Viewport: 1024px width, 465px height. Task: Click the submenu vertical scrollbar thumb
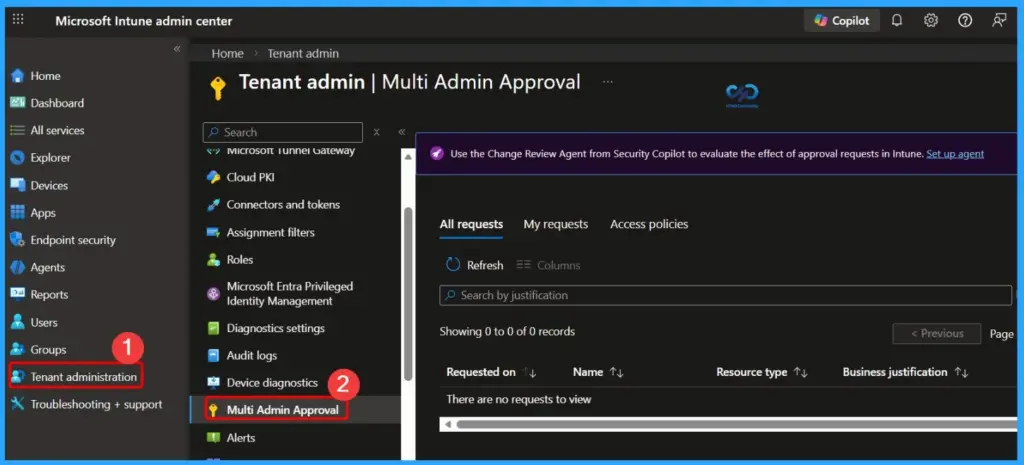click(408, 293)
